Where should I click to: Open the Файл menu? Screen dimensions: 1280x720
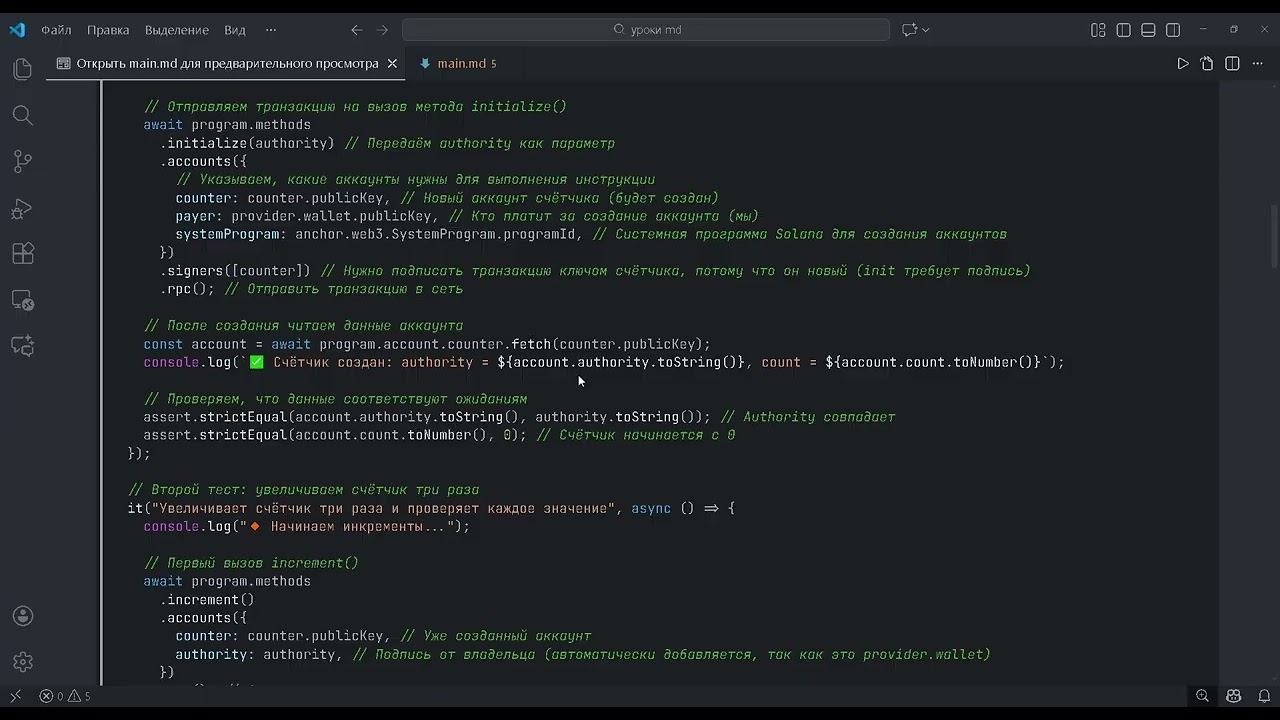56,30
